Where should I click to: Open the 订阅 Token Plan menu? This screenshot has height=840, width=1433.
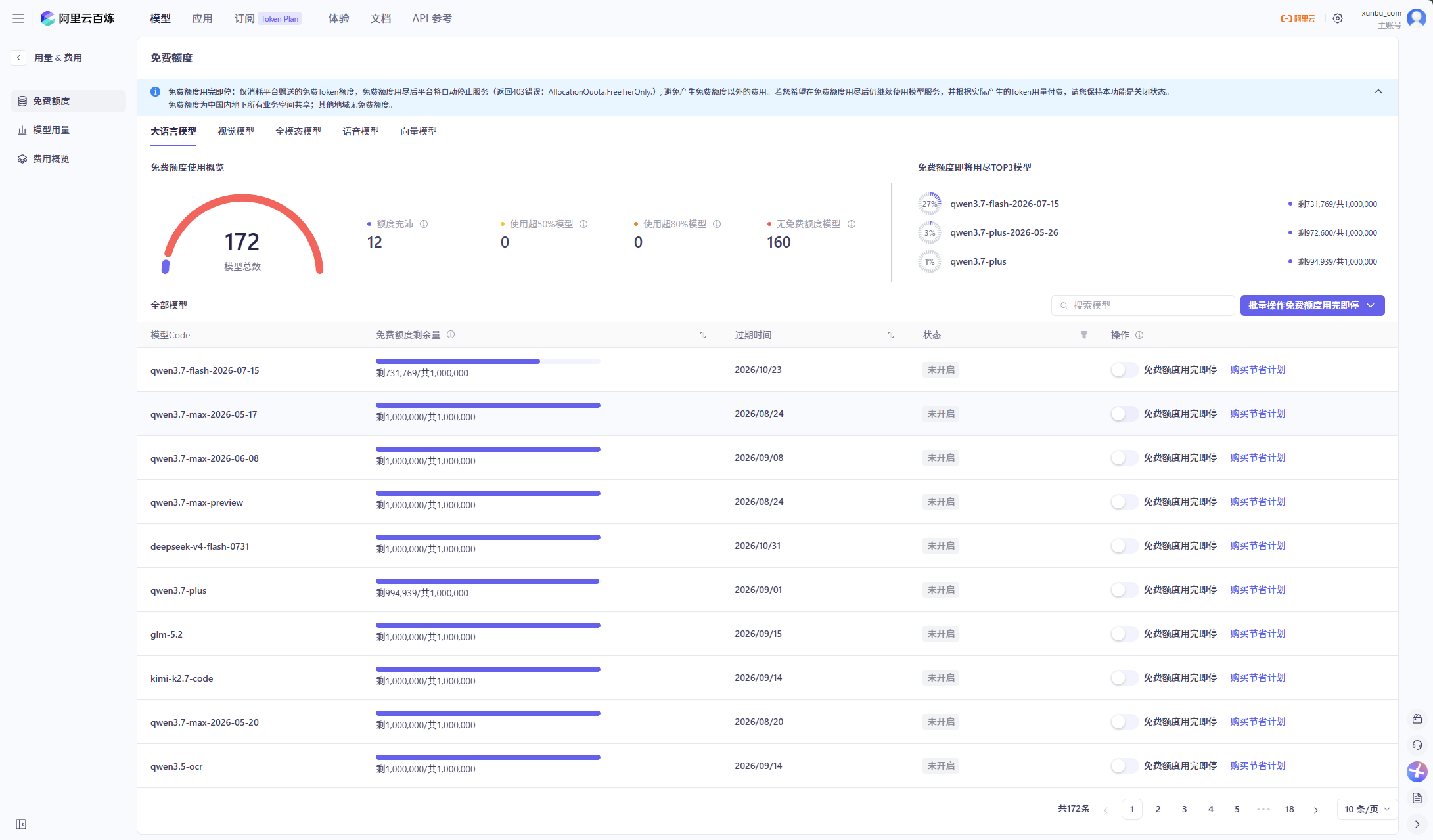[268, 18]
